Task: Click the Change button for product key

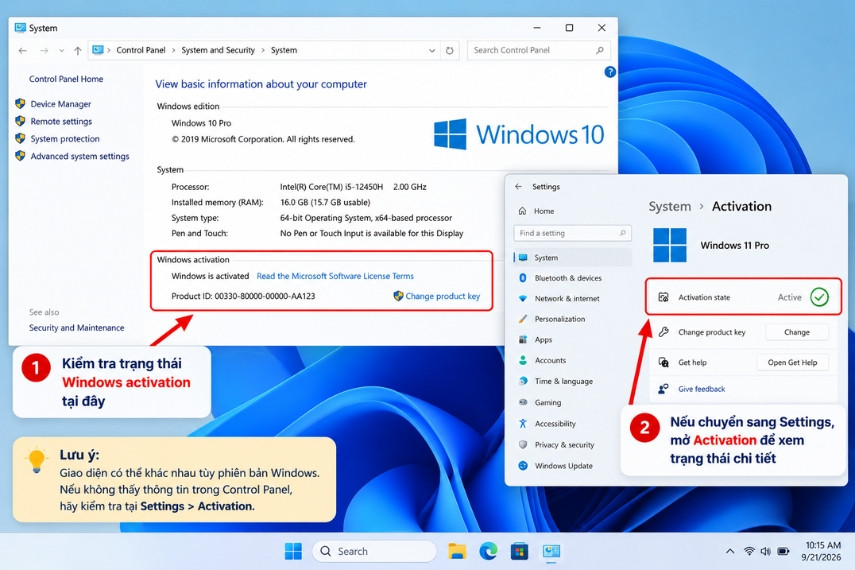Action: pyautogui.click(x=797, y=332)
